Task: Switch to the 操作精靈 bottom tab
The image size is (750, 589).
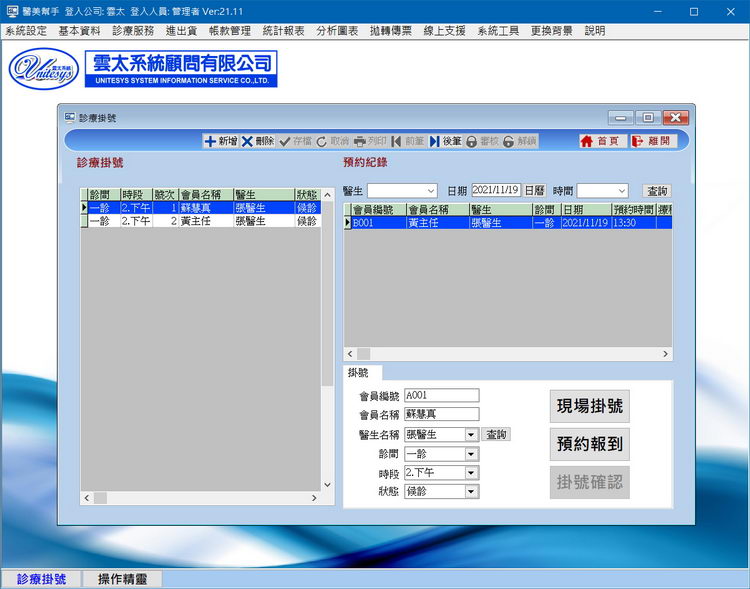Action: (121, 579)
